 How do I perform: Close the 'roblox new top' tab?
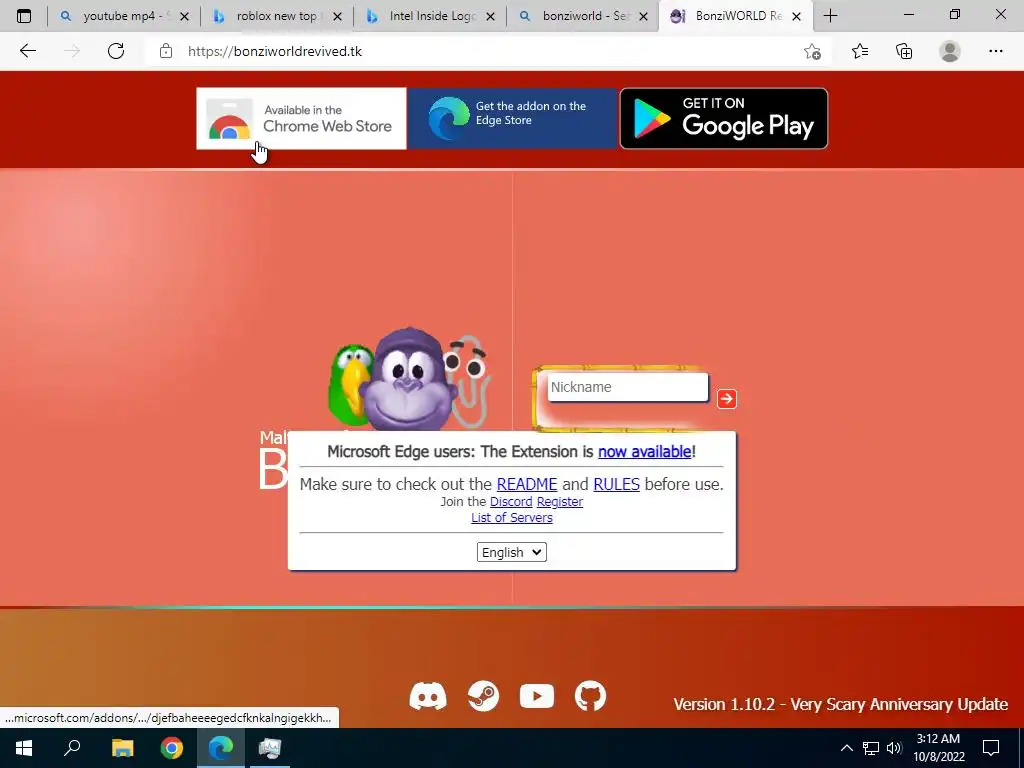[338, 17]
